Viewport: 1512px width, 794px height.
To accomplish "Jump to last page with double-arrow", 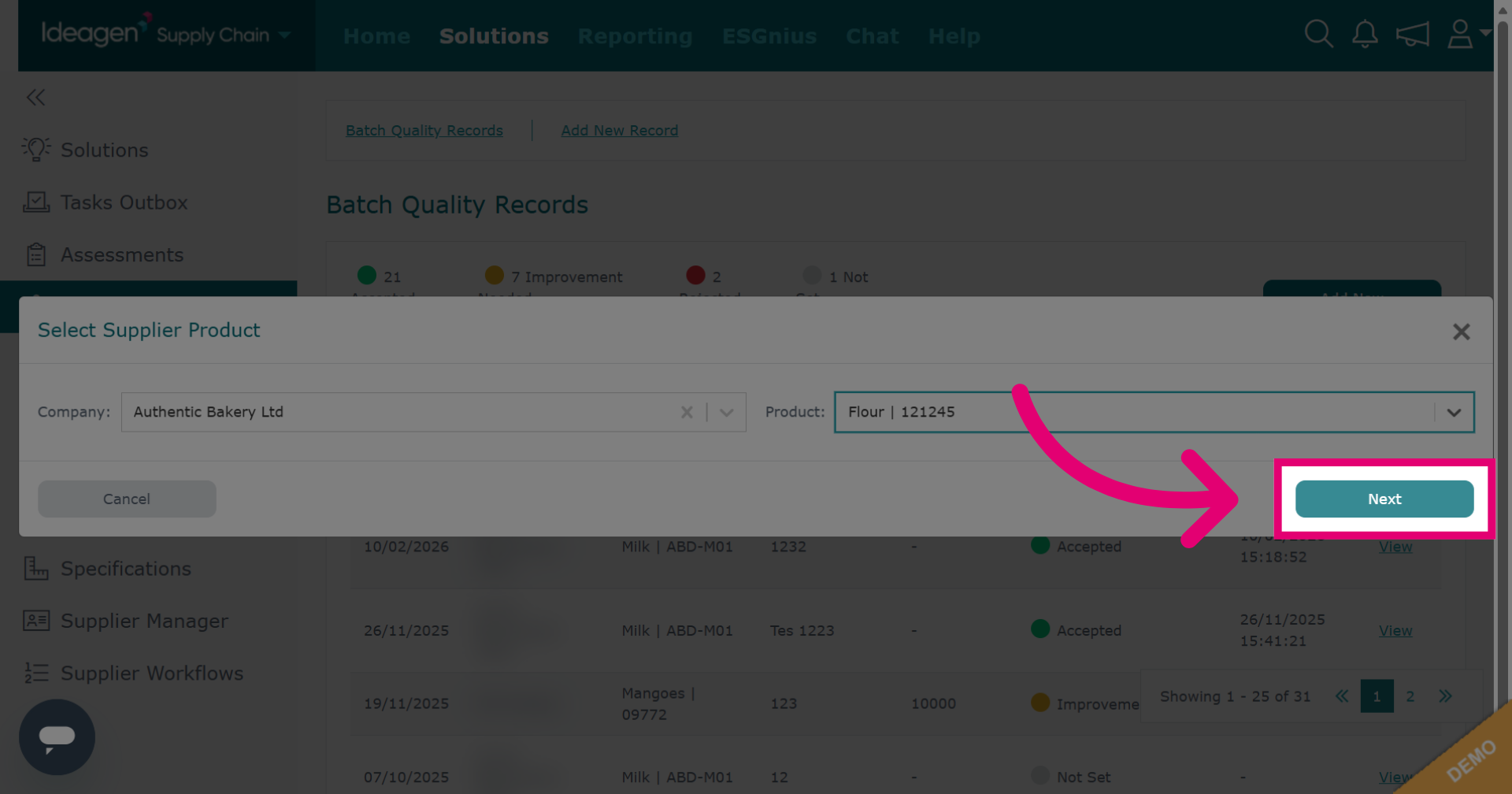I will pyautogui.click(x=1445, y=696).
